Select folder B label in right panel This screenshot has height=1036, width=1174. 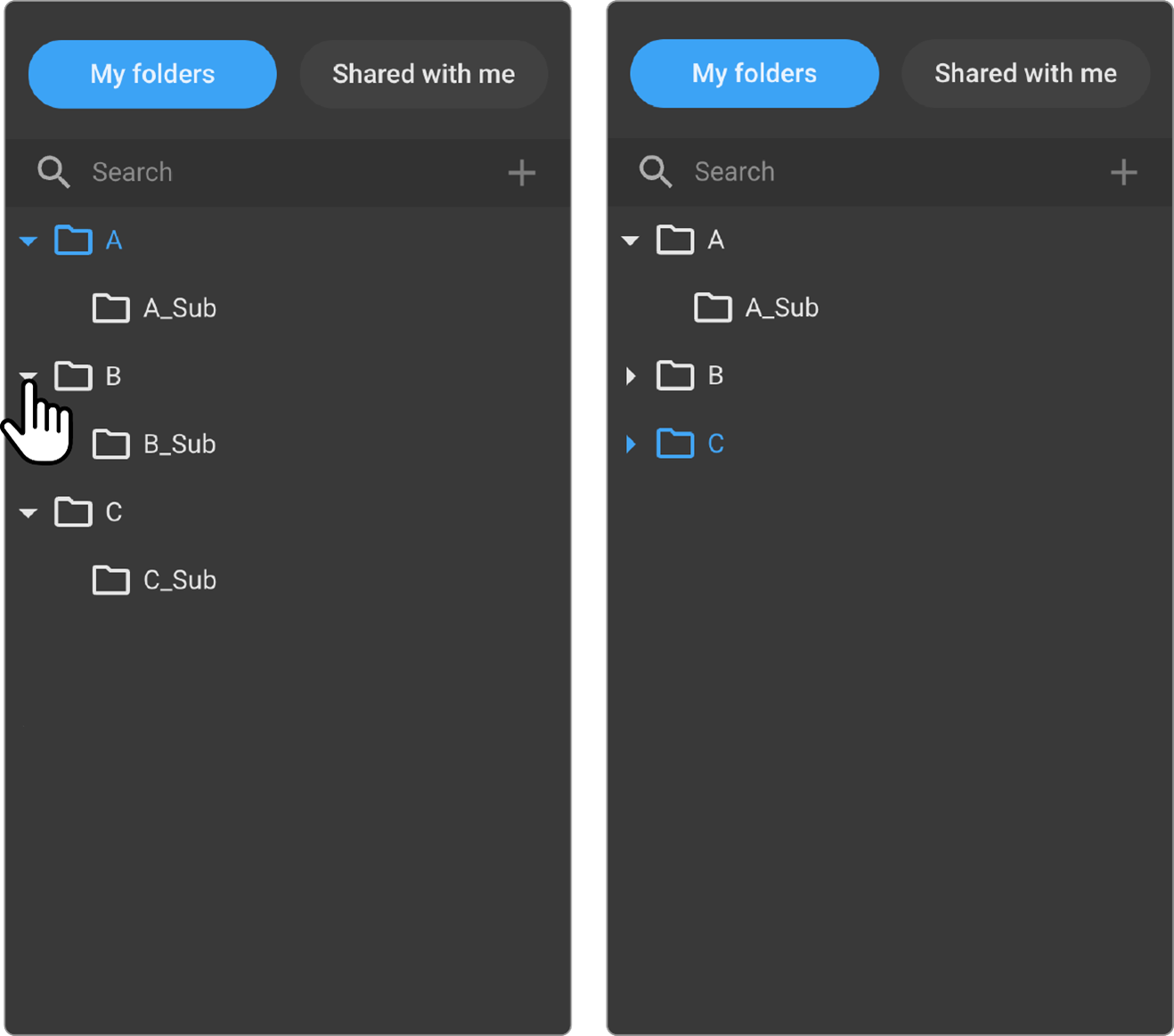pos(715,376)
